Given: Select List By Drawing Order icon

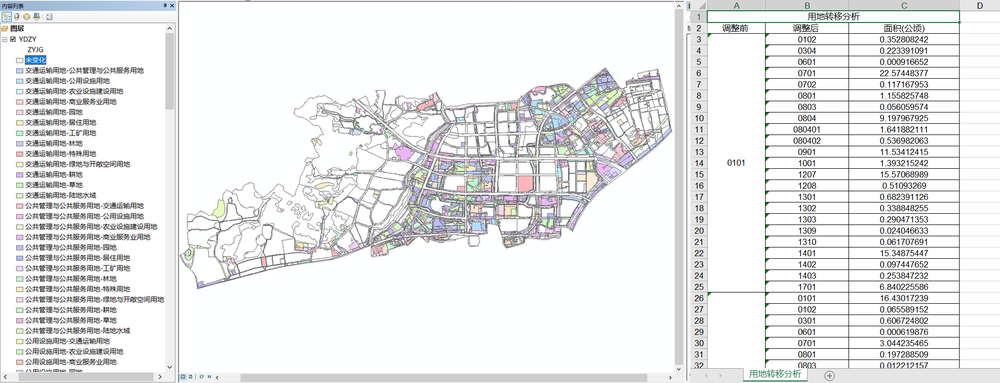Looking at the screenshot, I should click(x=6, y=17).
